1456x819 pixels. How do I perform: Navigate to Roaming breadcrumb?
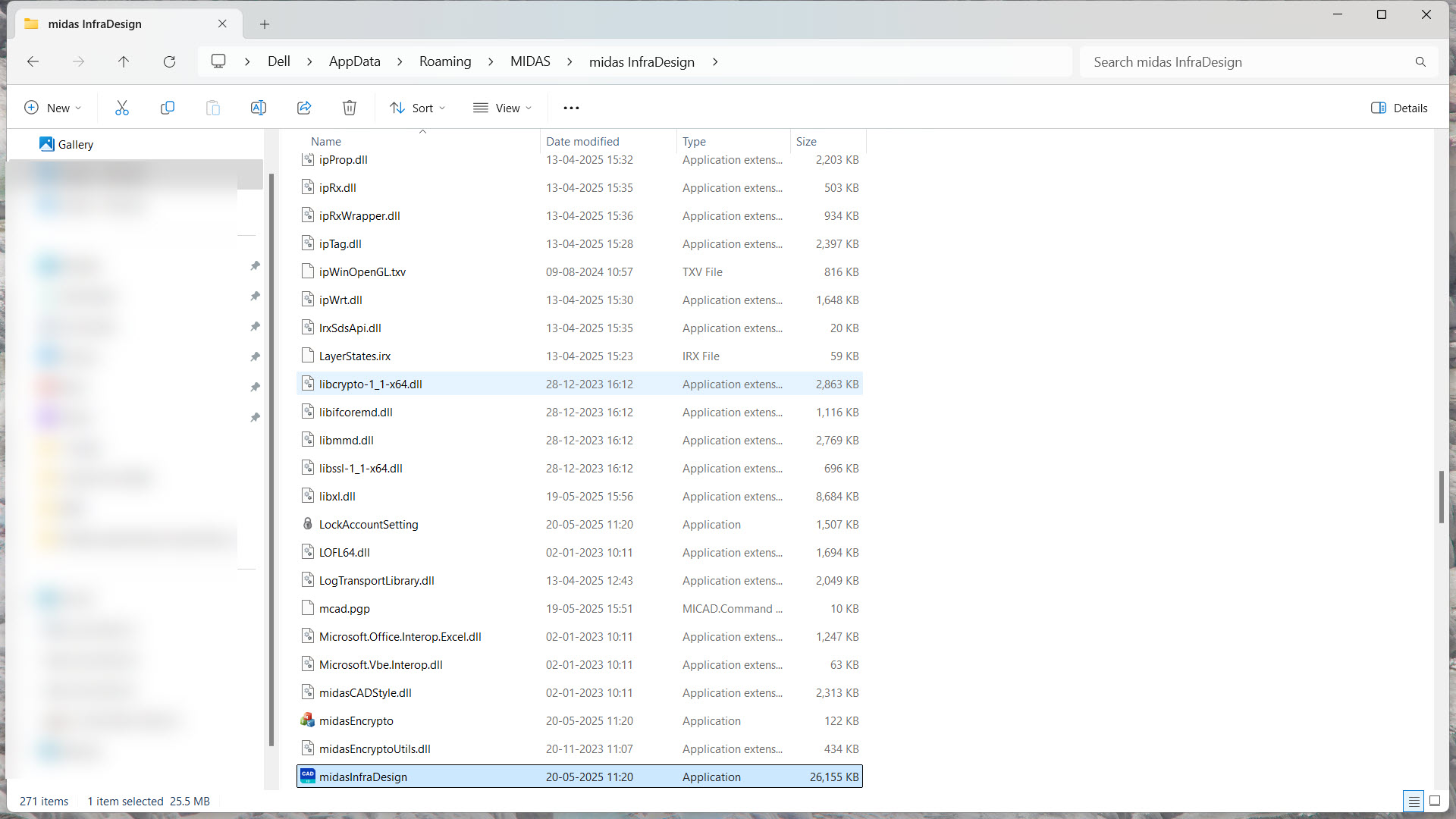pos(445,61)
